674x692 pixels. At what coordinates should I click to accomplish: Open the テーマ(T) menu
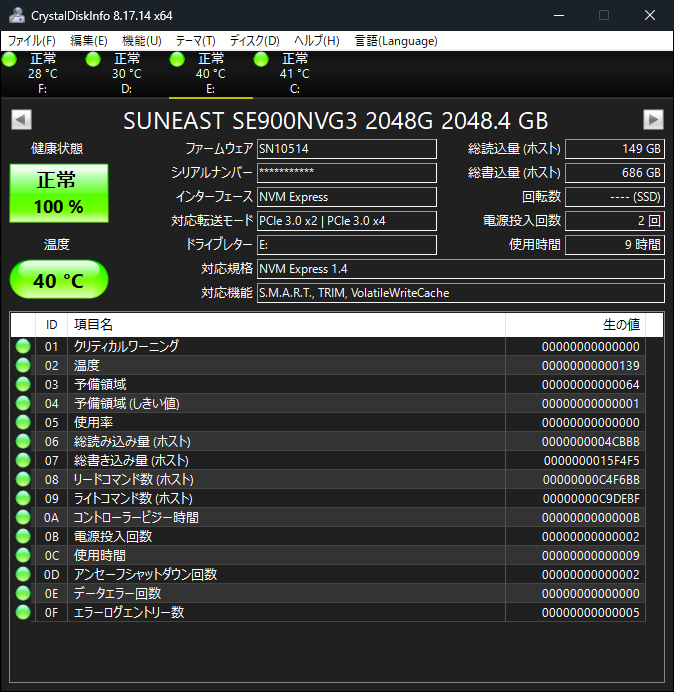[x=196, y=41]
